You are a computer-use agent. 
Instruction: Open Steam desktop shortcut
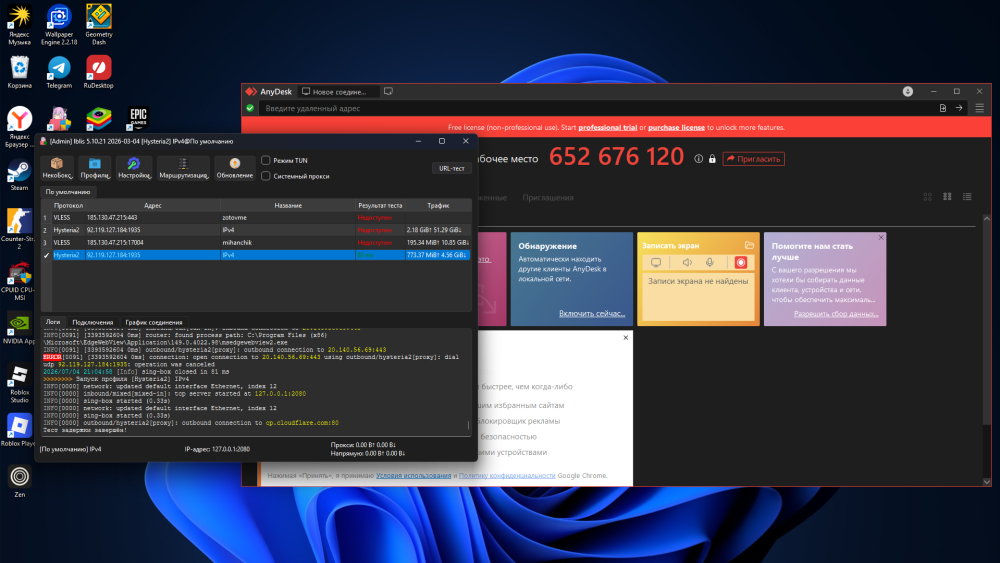click(x=20, y=175)
